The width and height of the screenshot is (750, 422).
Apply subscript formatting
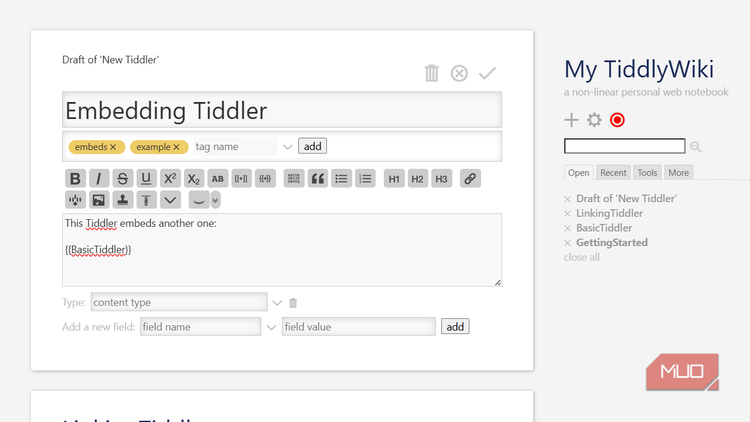[x=194, y=178]
